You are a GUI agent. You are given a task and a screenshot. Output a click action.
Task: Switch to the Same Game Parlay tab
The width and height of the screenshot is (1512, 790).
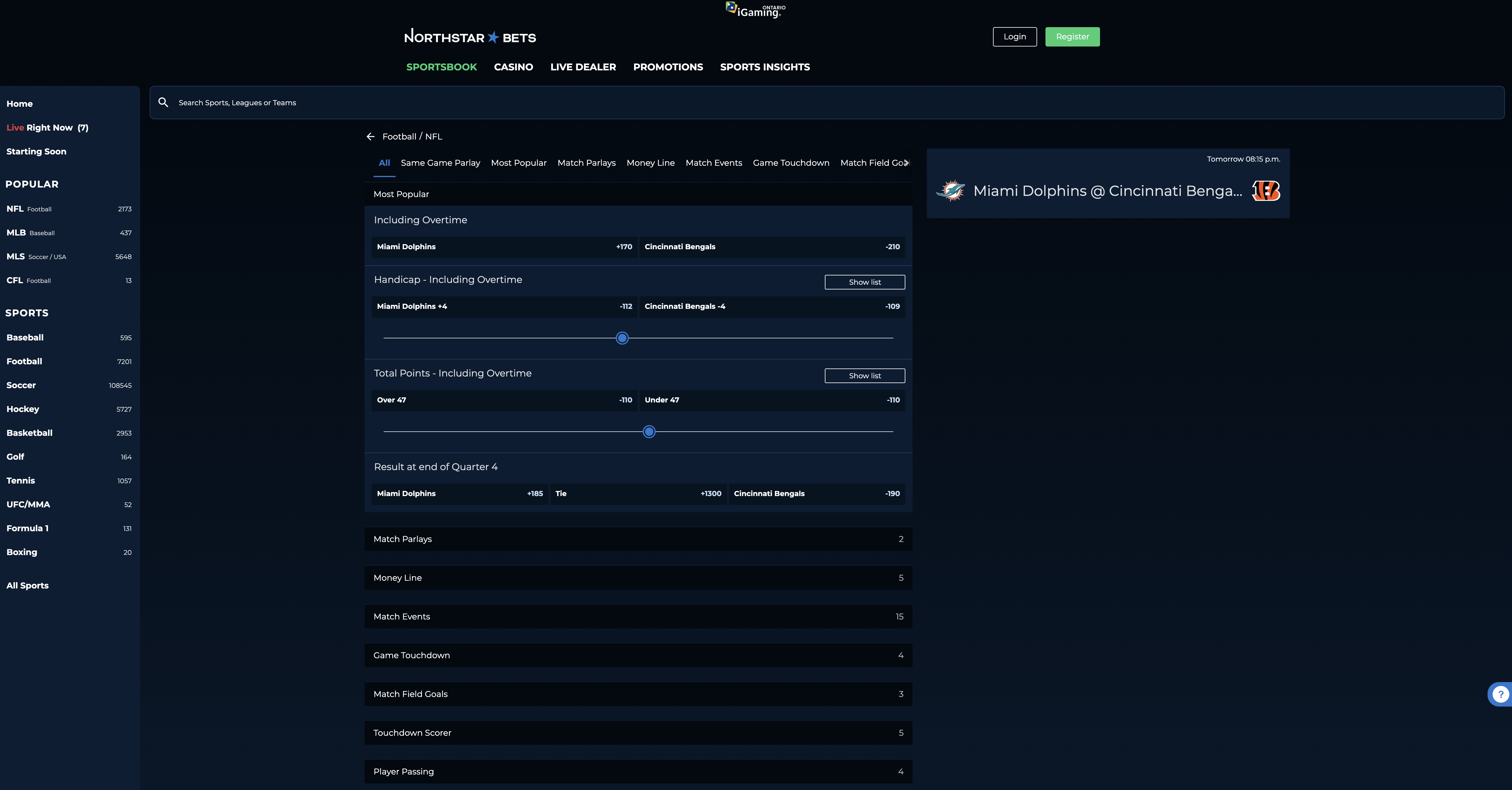pyautogui.click(x=440, y=163)
